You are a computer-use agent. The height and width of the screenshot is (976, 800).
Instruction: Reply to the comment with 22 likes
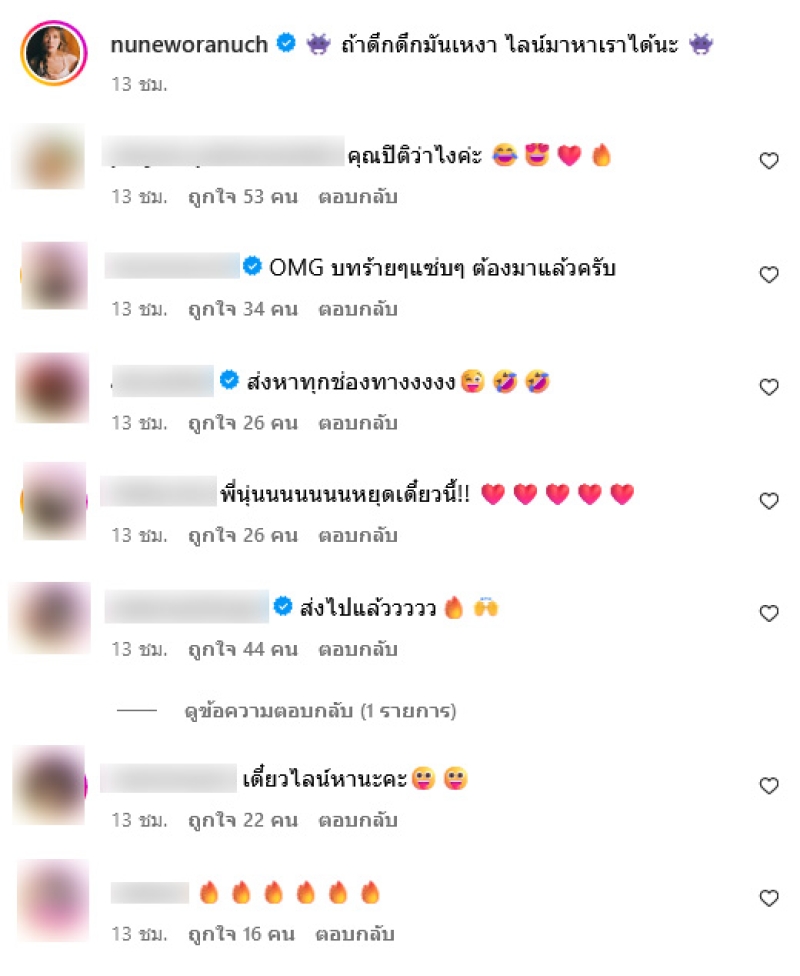click(x=358, y=820)
